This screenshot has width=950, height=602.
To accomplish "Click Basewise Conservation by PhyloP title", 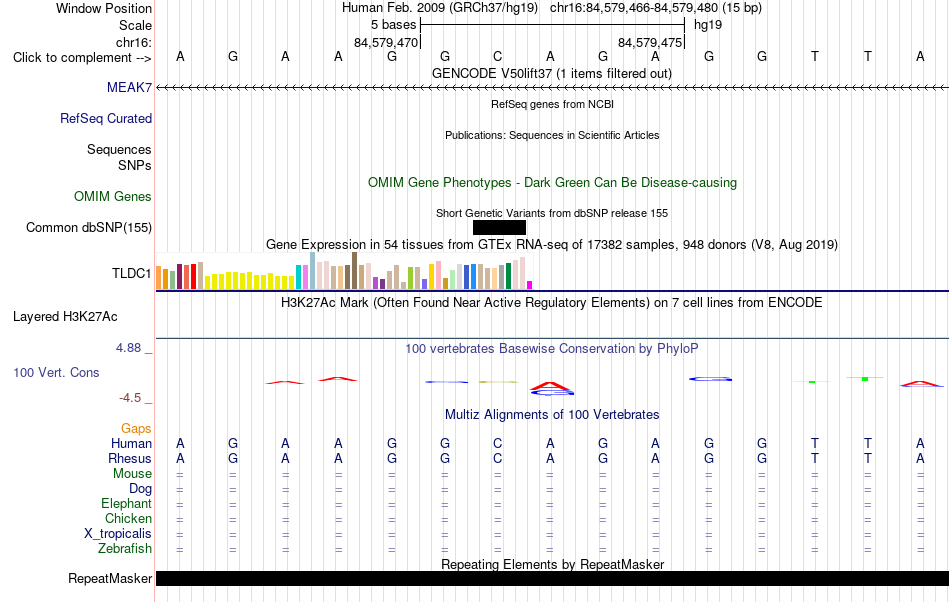I will 552,348.
